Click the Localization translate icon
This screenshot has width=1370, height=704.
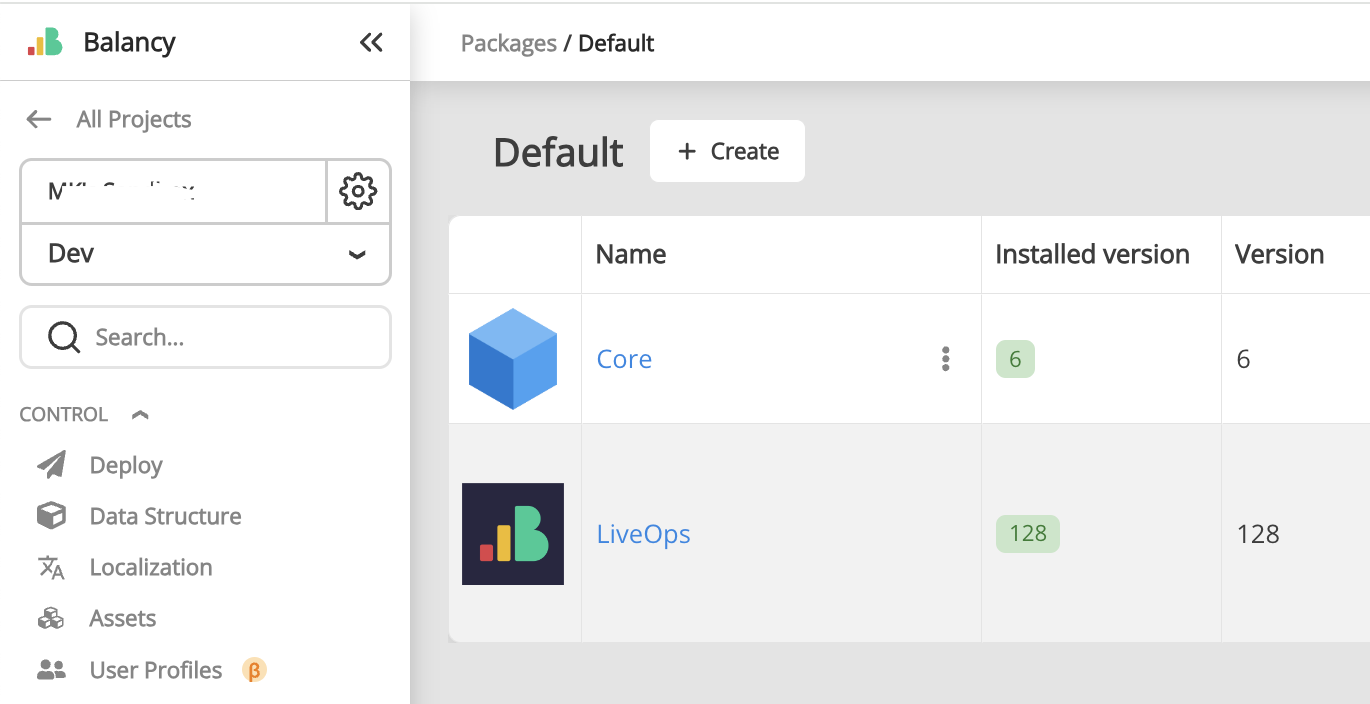(51, 567)
